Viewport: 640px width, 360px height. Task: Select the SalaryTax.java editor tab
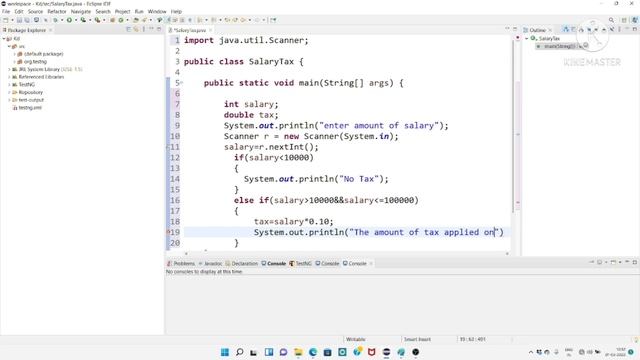189,30
